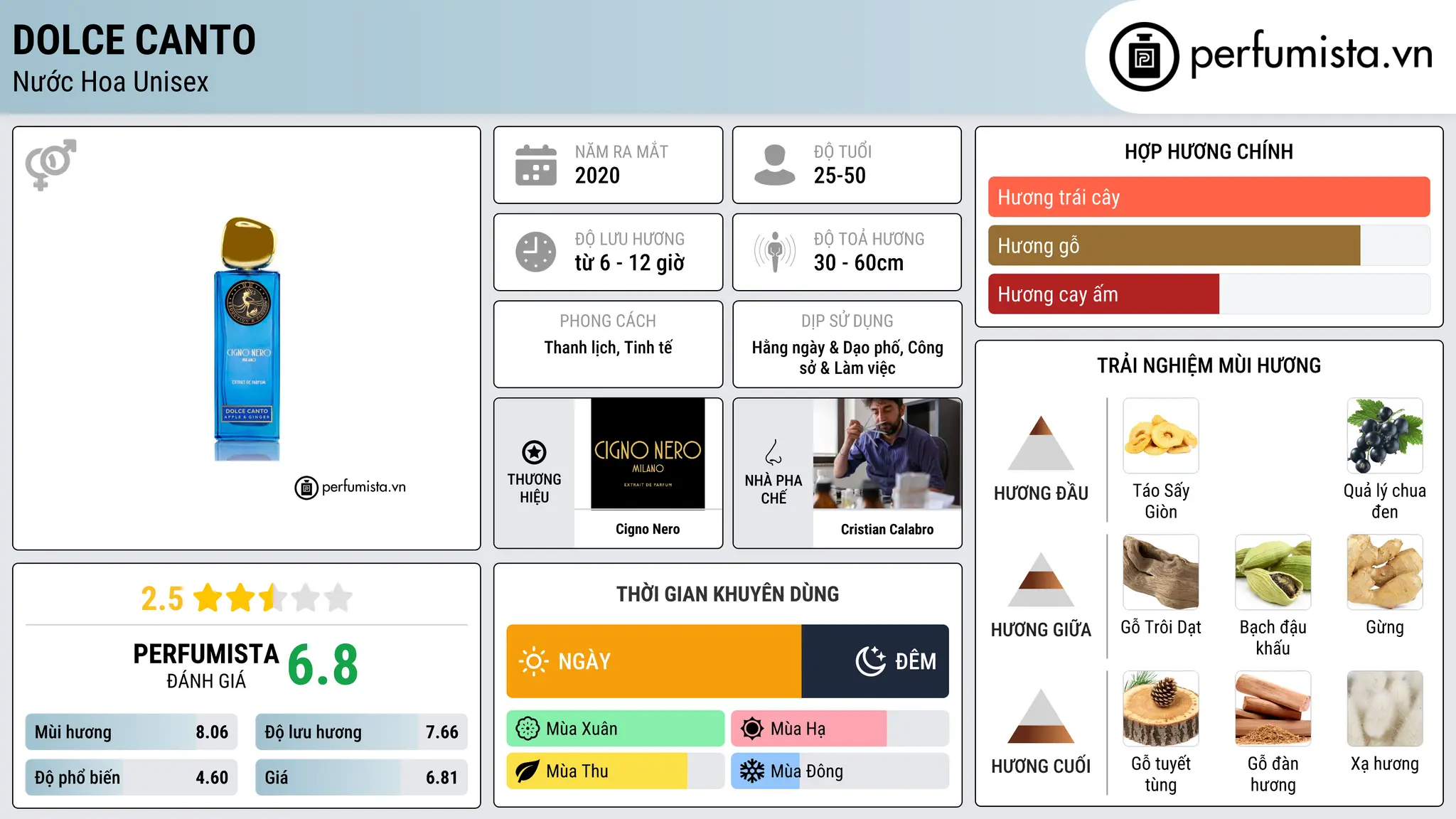This screenshot has width=1456, height=819.
Task: Click the HỢP HƯƠNG CHÍNH heading
Action: pyautogui.click(x=1209, y=151)
